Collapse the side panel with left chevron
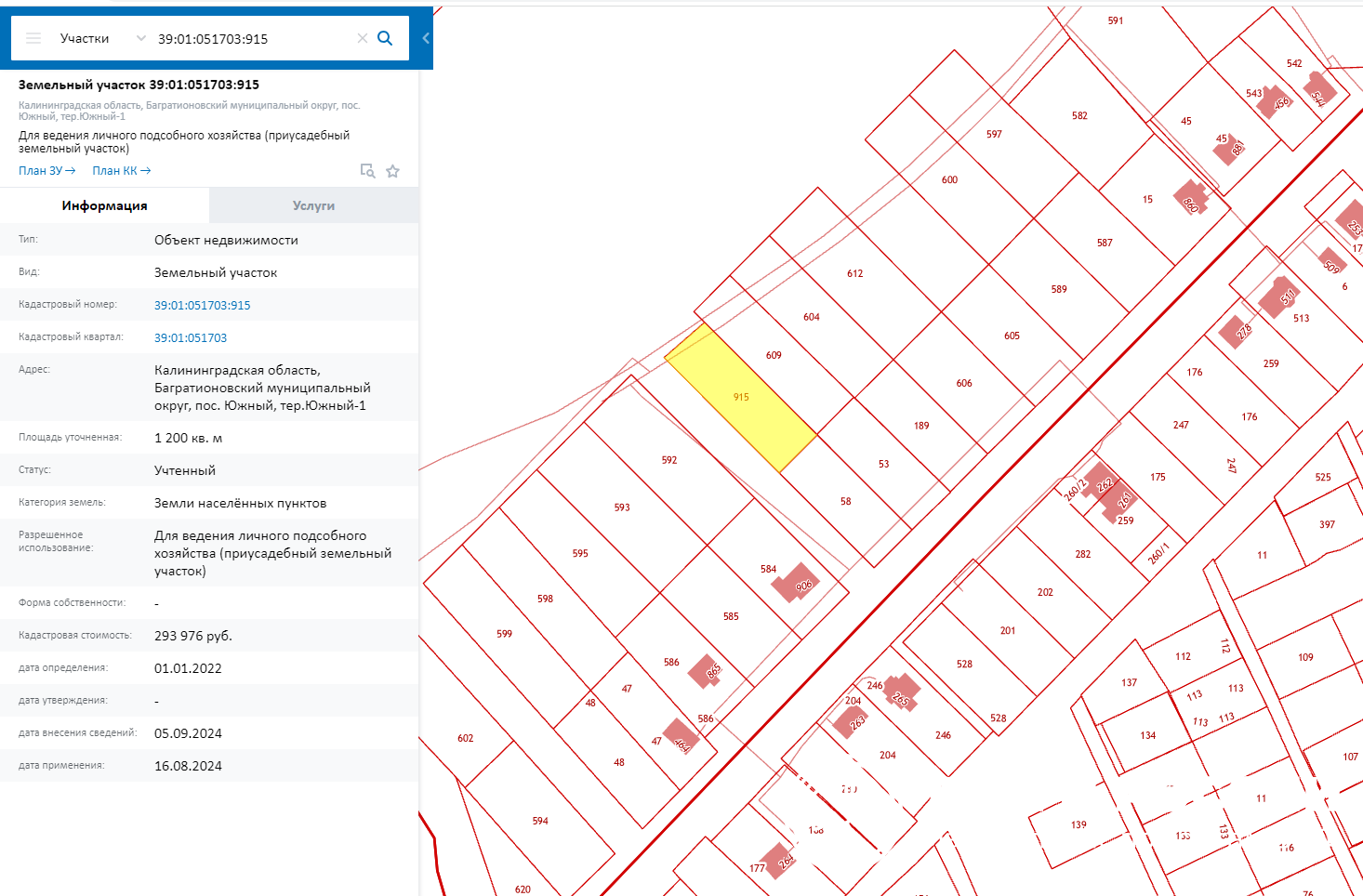Screen dimensions: 1363x896 (426, 38)
